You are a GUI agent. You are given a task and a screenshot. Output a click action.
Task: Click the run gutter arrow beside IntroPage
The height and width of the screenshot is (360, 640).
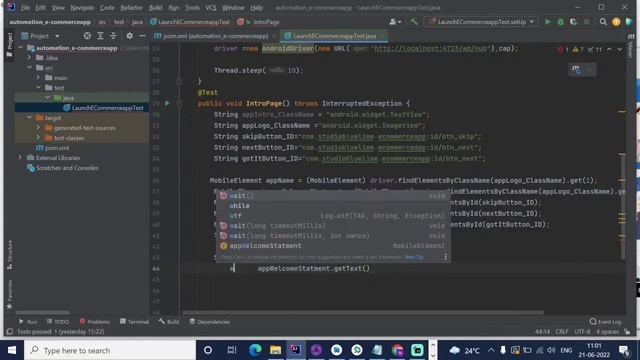point(167,103)
